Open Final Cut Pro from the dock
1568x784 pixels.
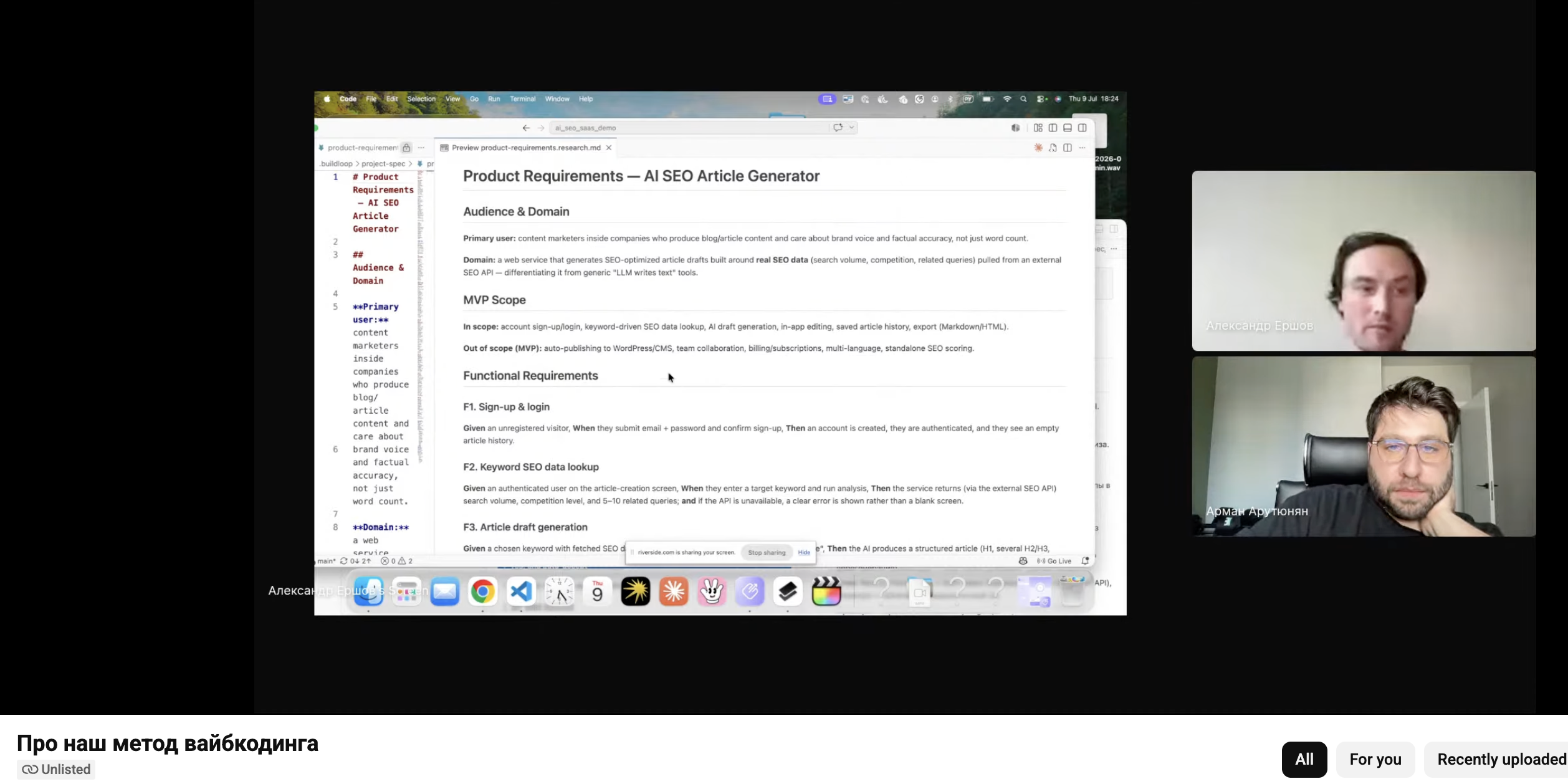click(x=826, y=591)
